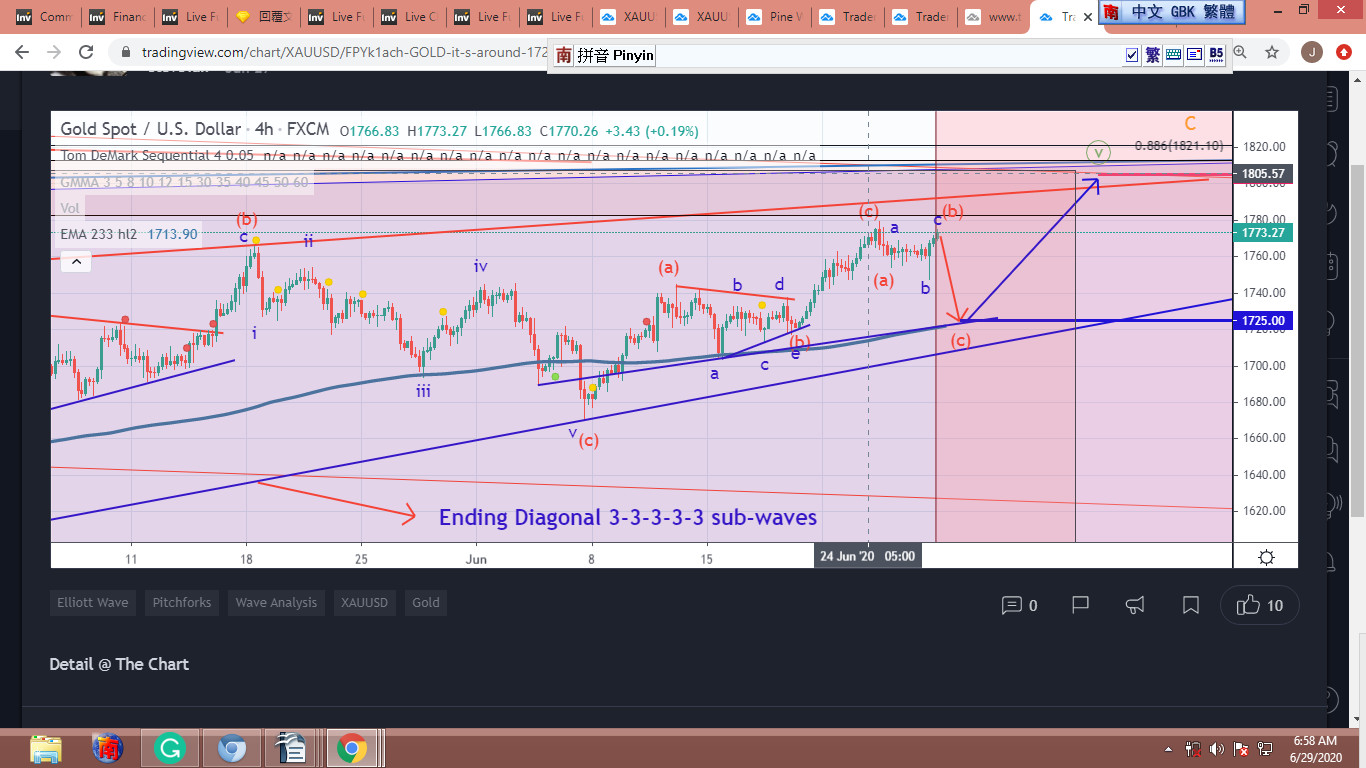
Task: Reload the TradingView page
Action: [x=86, y=52]
